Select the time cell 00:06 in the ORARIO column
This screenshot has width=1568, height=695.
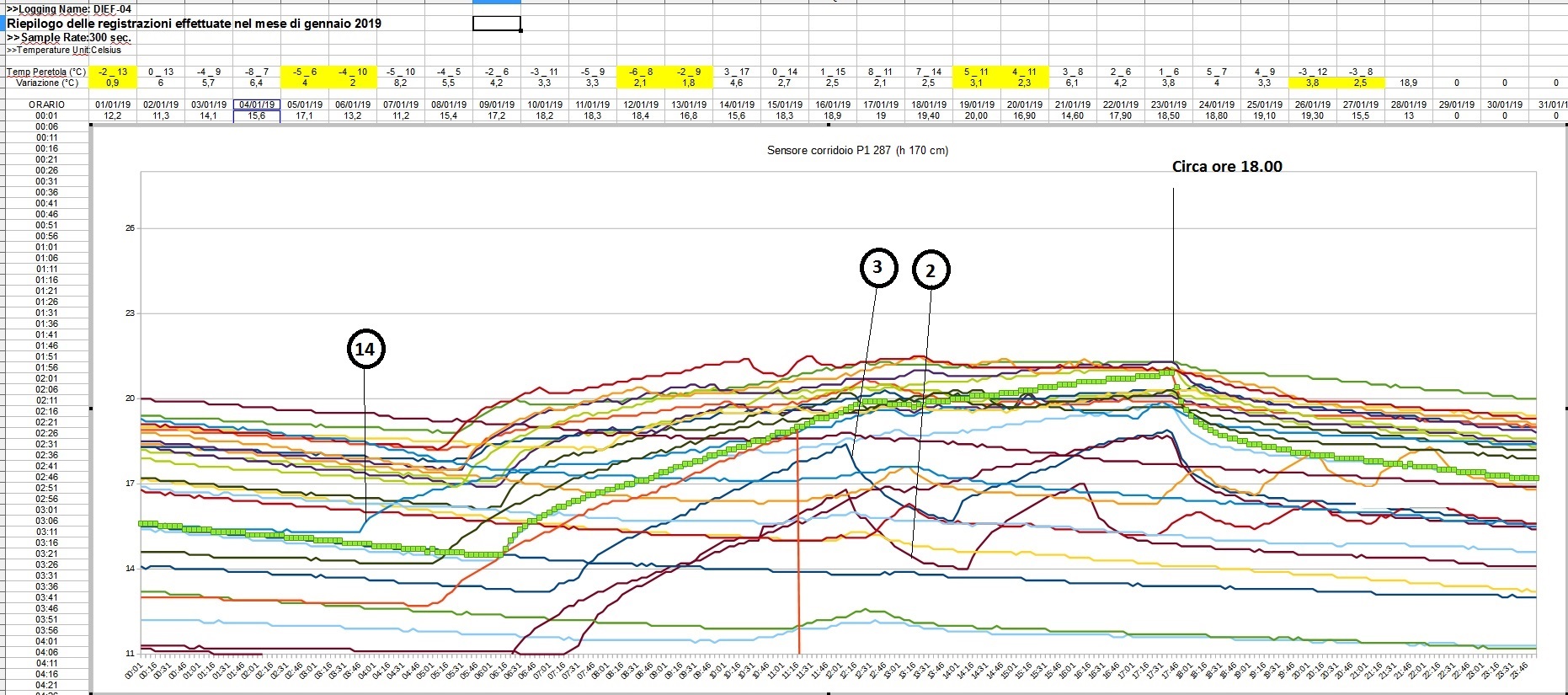(46, 127)
